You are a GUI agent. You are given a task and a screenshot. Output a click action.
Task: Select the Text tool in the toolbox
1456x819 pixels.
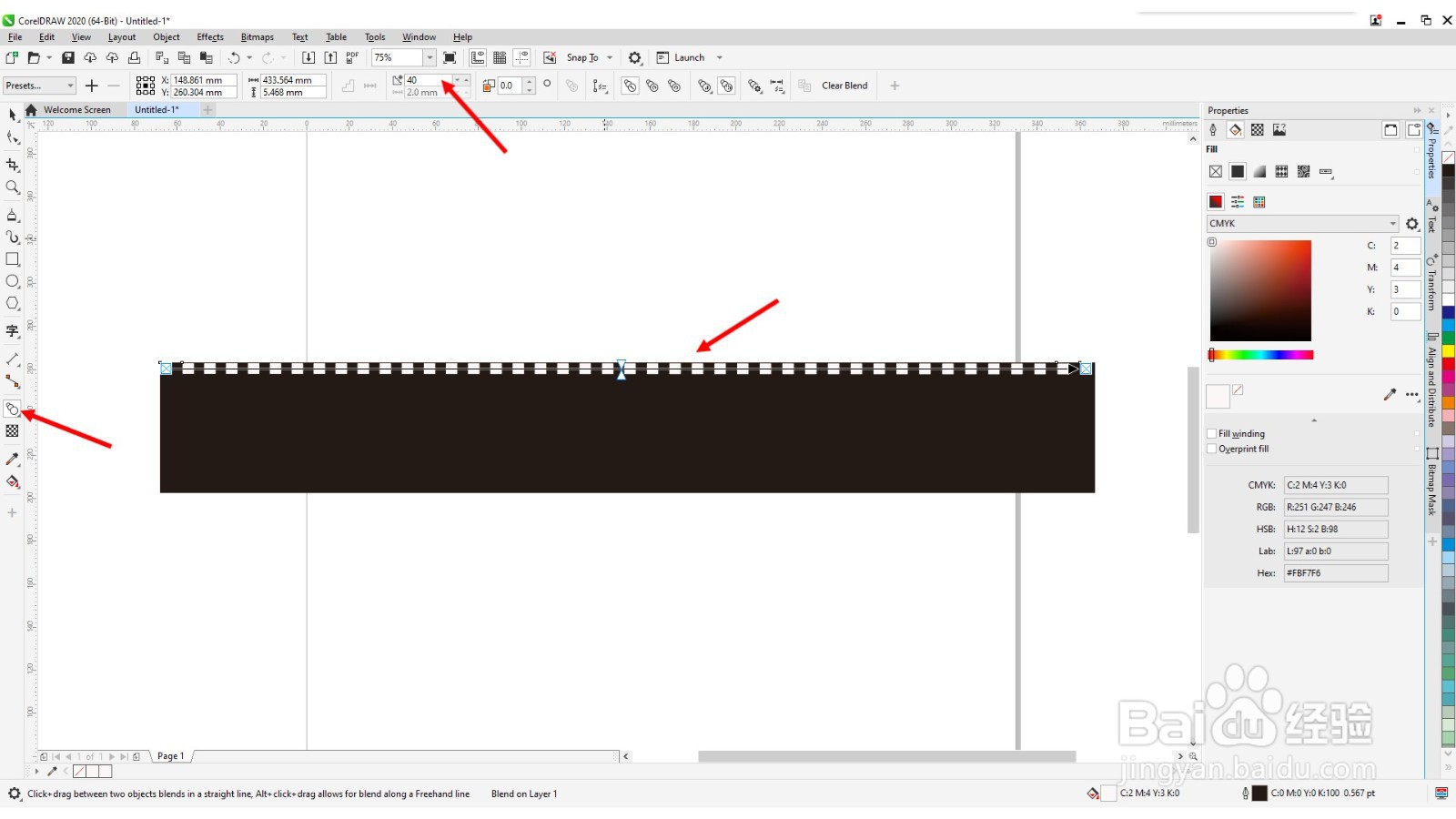12,331
